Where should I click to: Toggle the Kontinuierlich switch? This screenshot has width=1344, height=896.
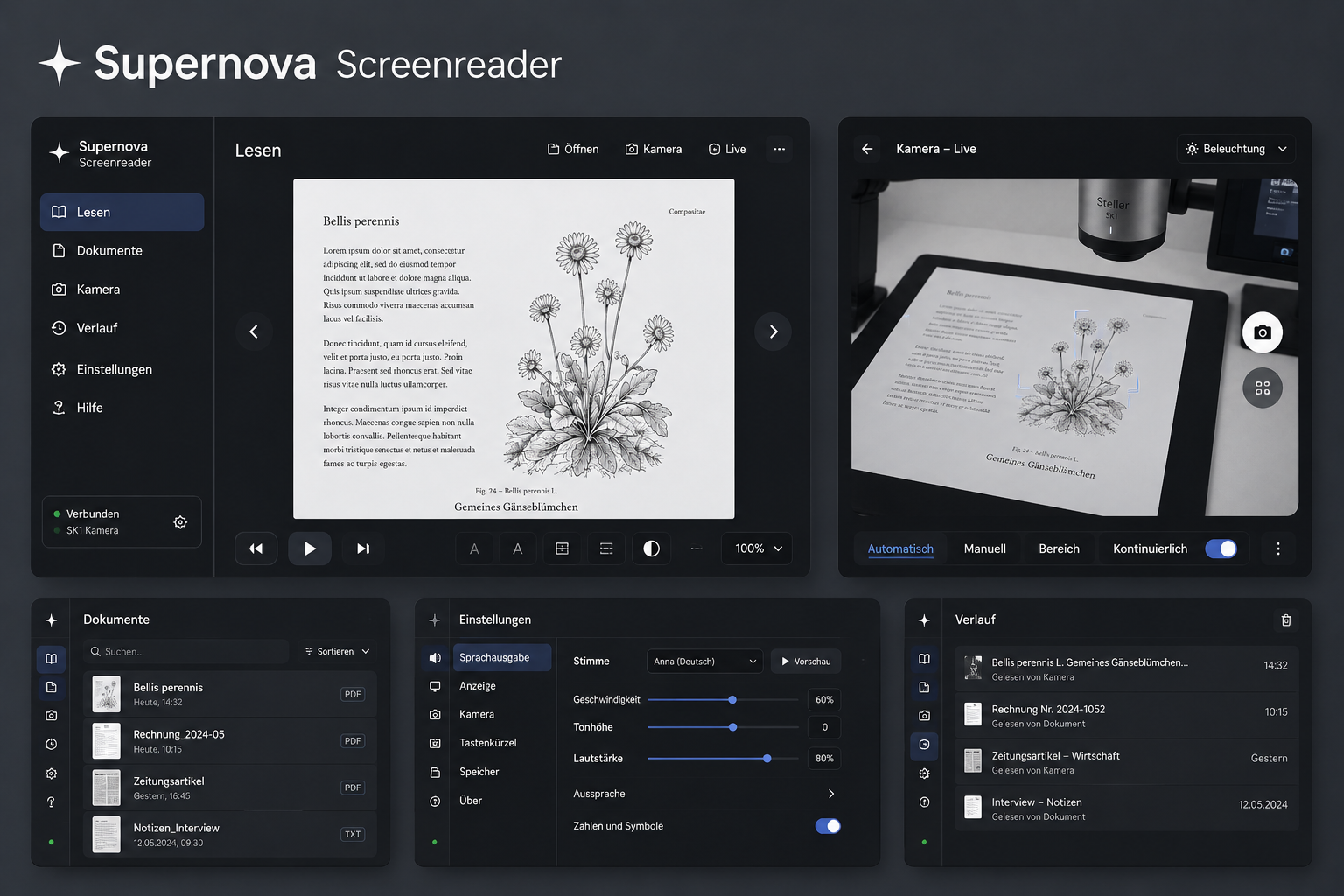click(1221, 549)
